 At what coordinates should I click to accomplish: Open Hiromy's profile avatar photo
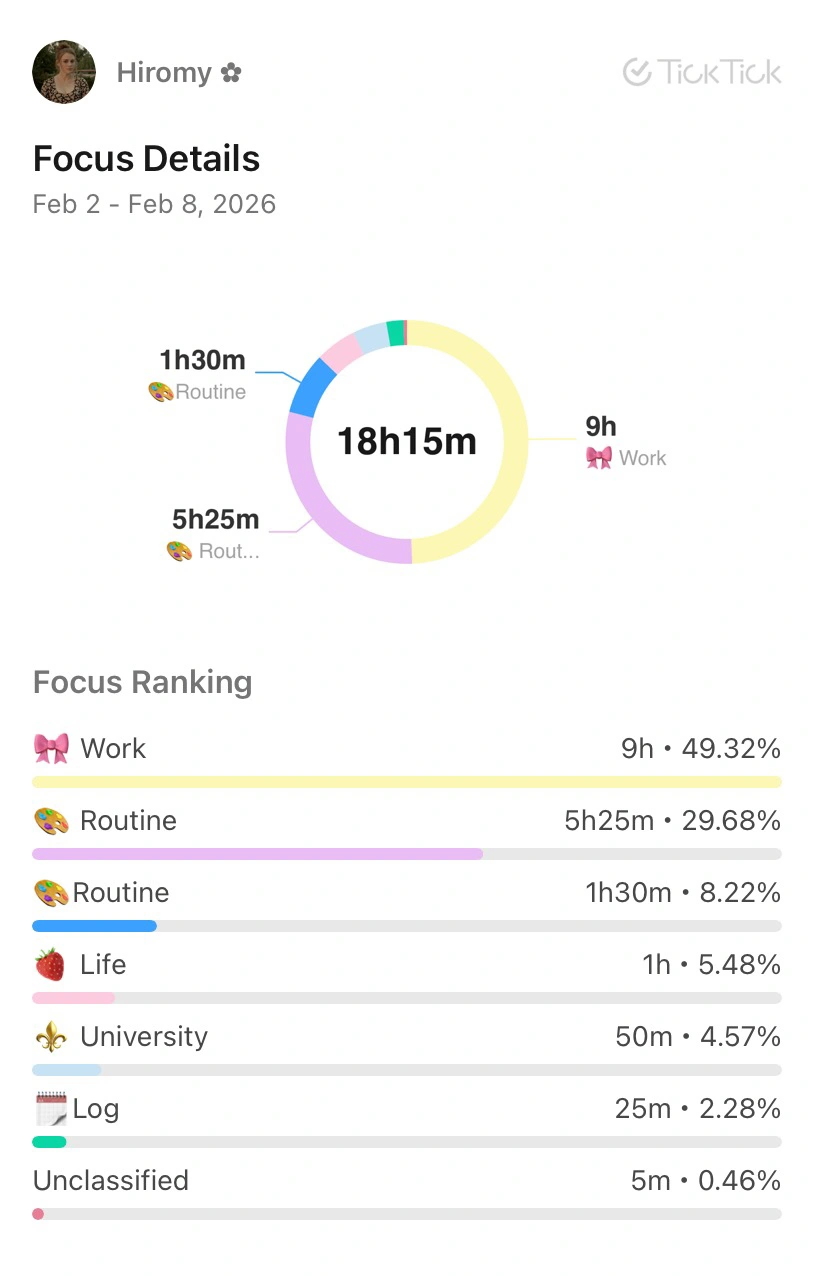(64, 72)
